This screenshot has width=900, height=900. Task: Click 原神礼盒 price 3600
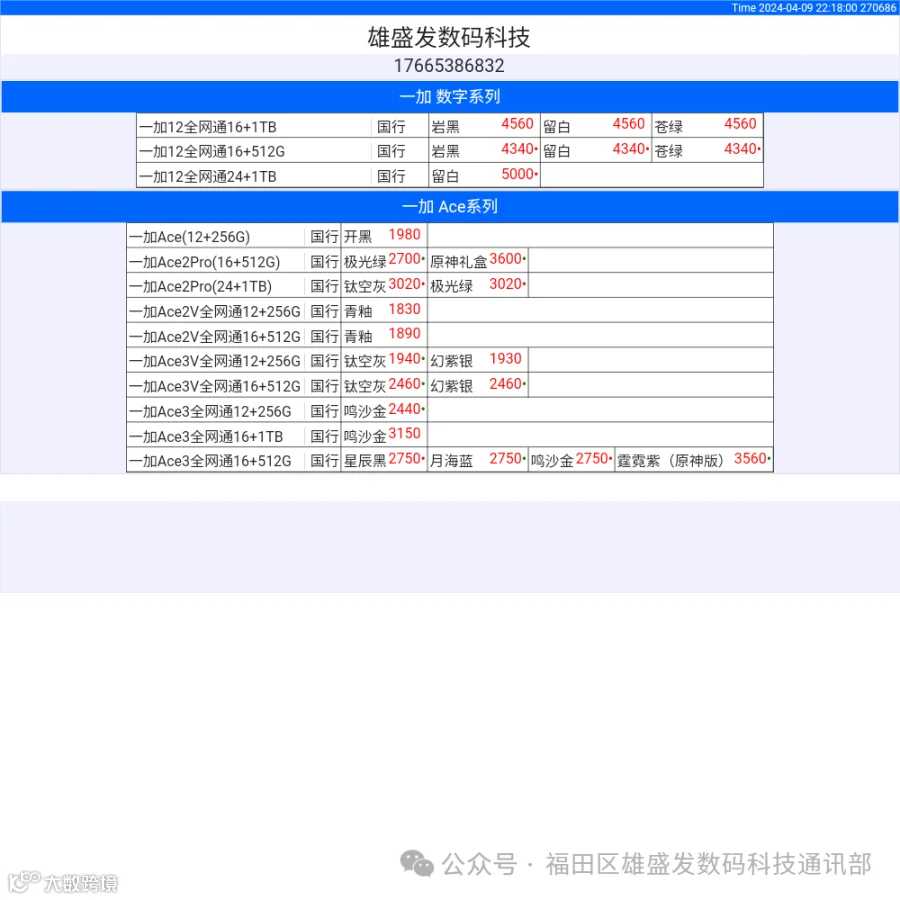pos(506,259)
